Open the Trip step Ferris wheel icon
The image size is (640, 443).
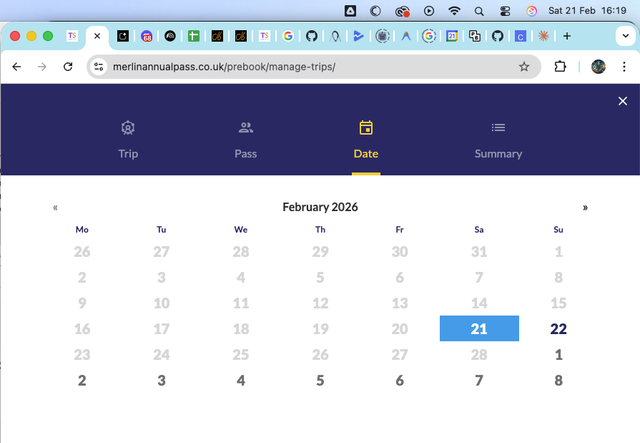(128, 128)
